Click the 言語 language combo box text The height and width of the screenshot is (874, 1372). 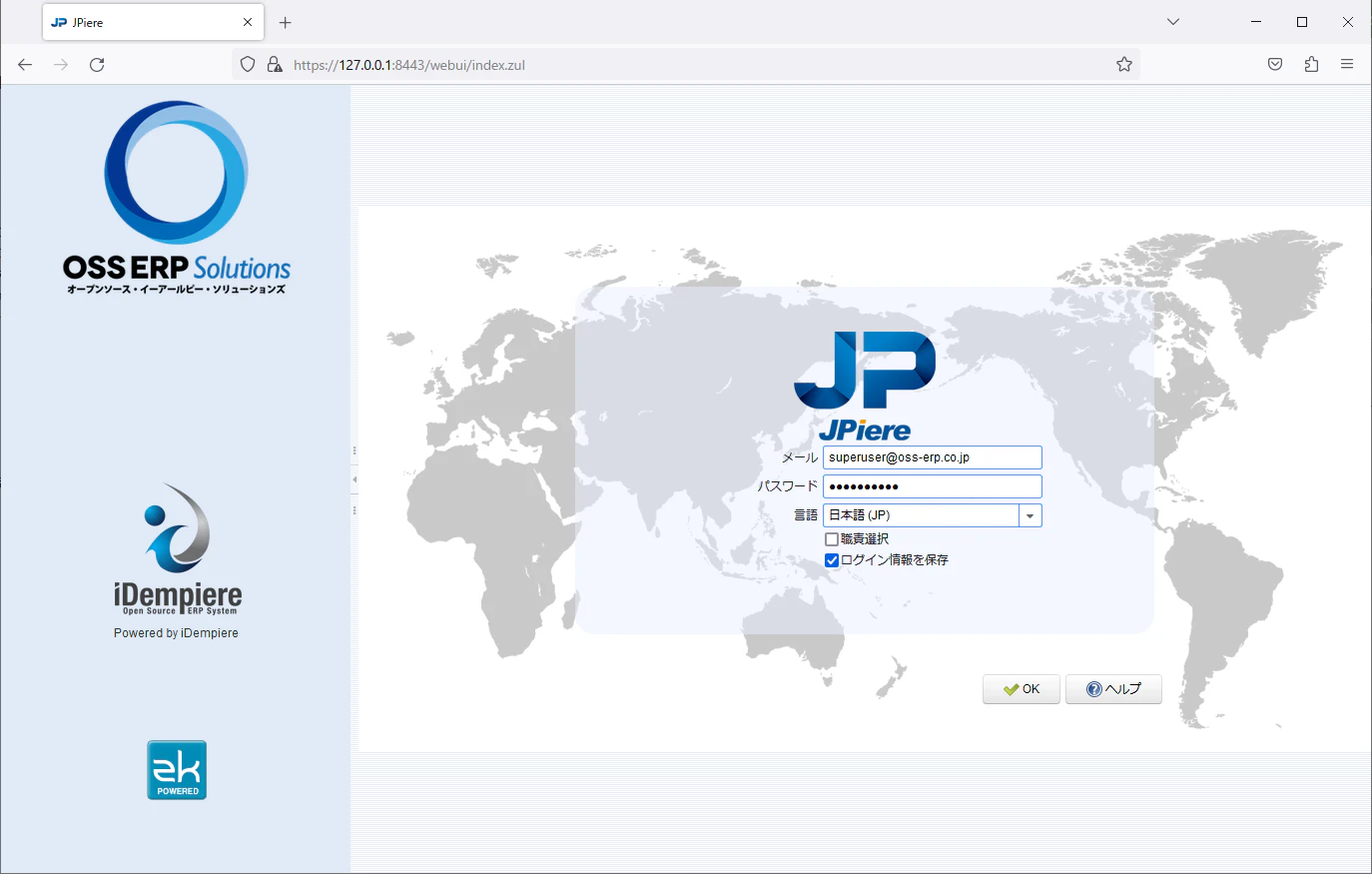click(921, 515)
